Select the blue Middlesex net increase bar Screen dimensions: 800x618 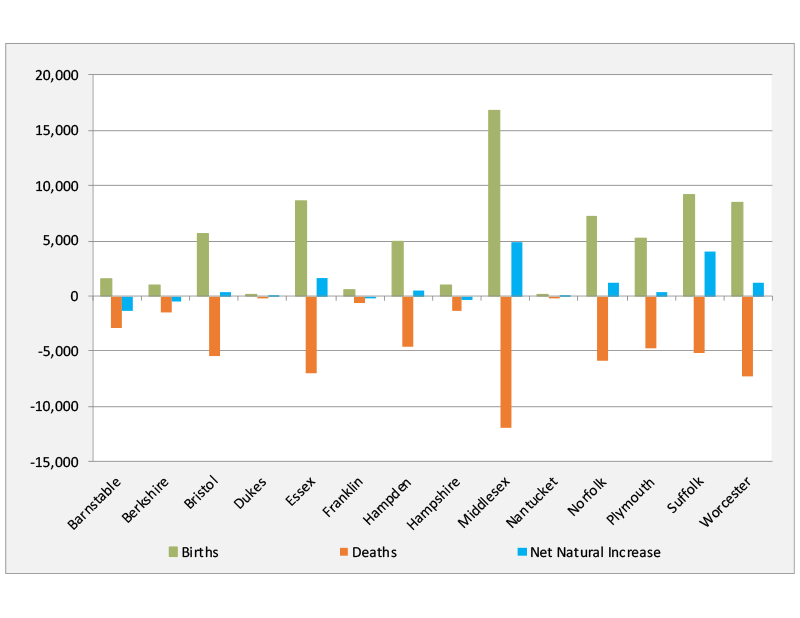pyautogui.click(x=516, y=269)
